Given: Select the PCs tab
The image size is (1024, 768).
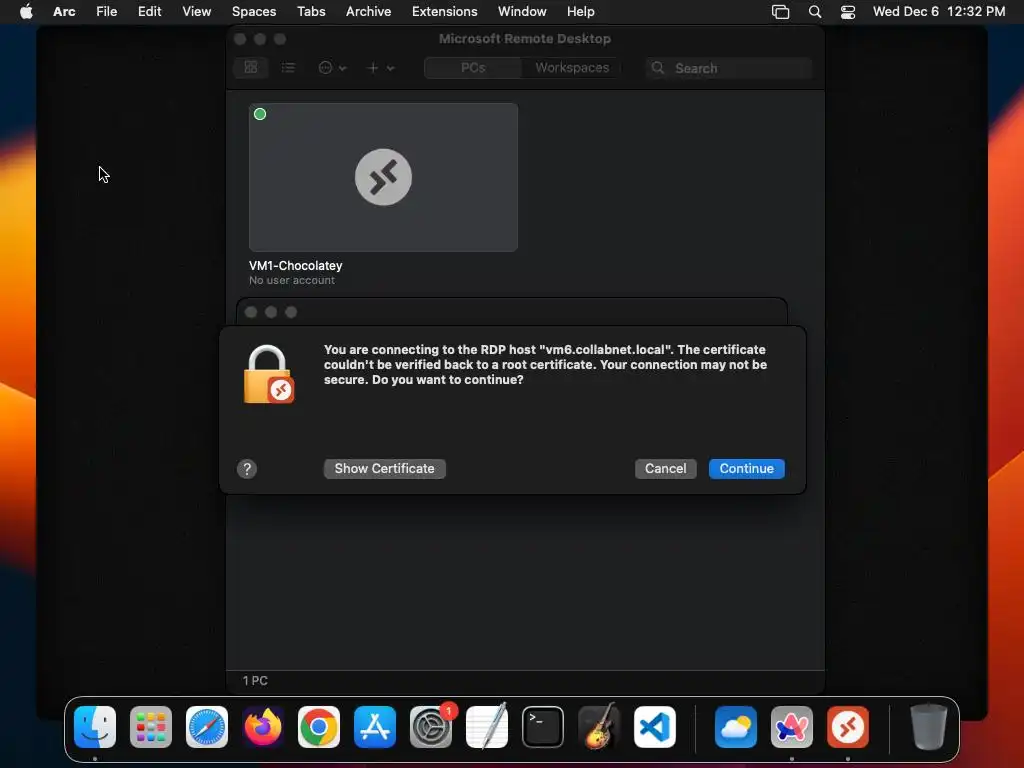Looking at the screenshot, I should pyautogui.click(x=473, y=67).
